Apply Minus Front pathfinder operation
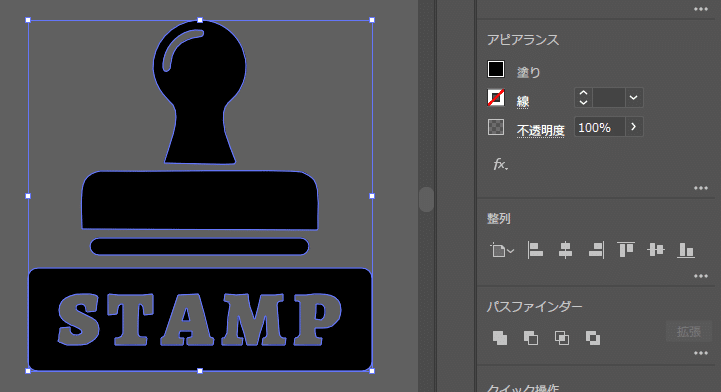The image size is (721, 392). 531,338
